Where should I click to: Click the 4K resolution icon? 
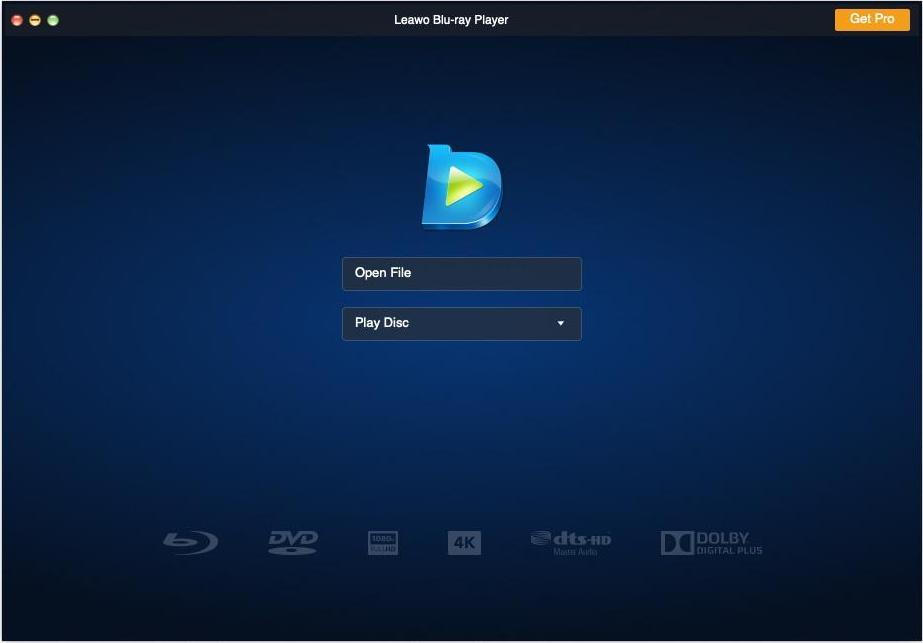[464, 542]
